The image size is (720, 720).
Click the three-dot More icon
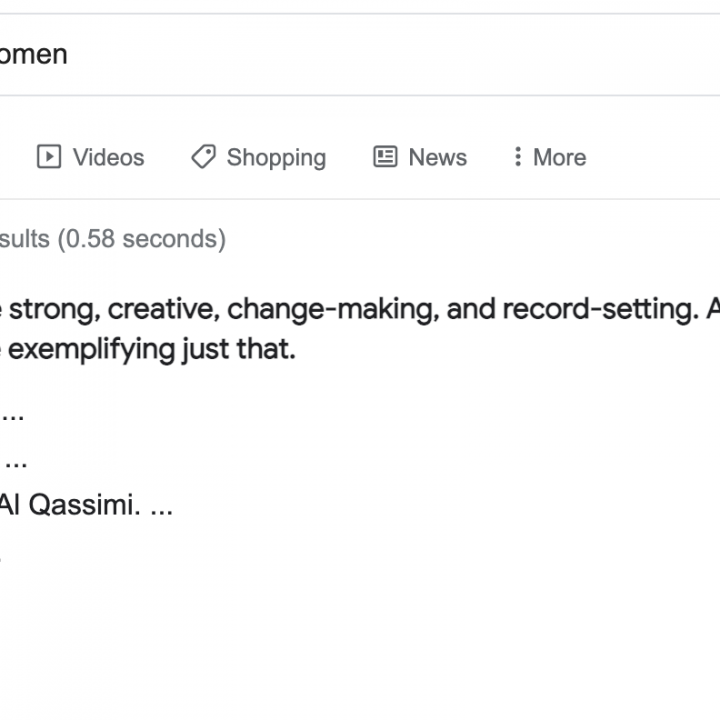coord(517,157)
